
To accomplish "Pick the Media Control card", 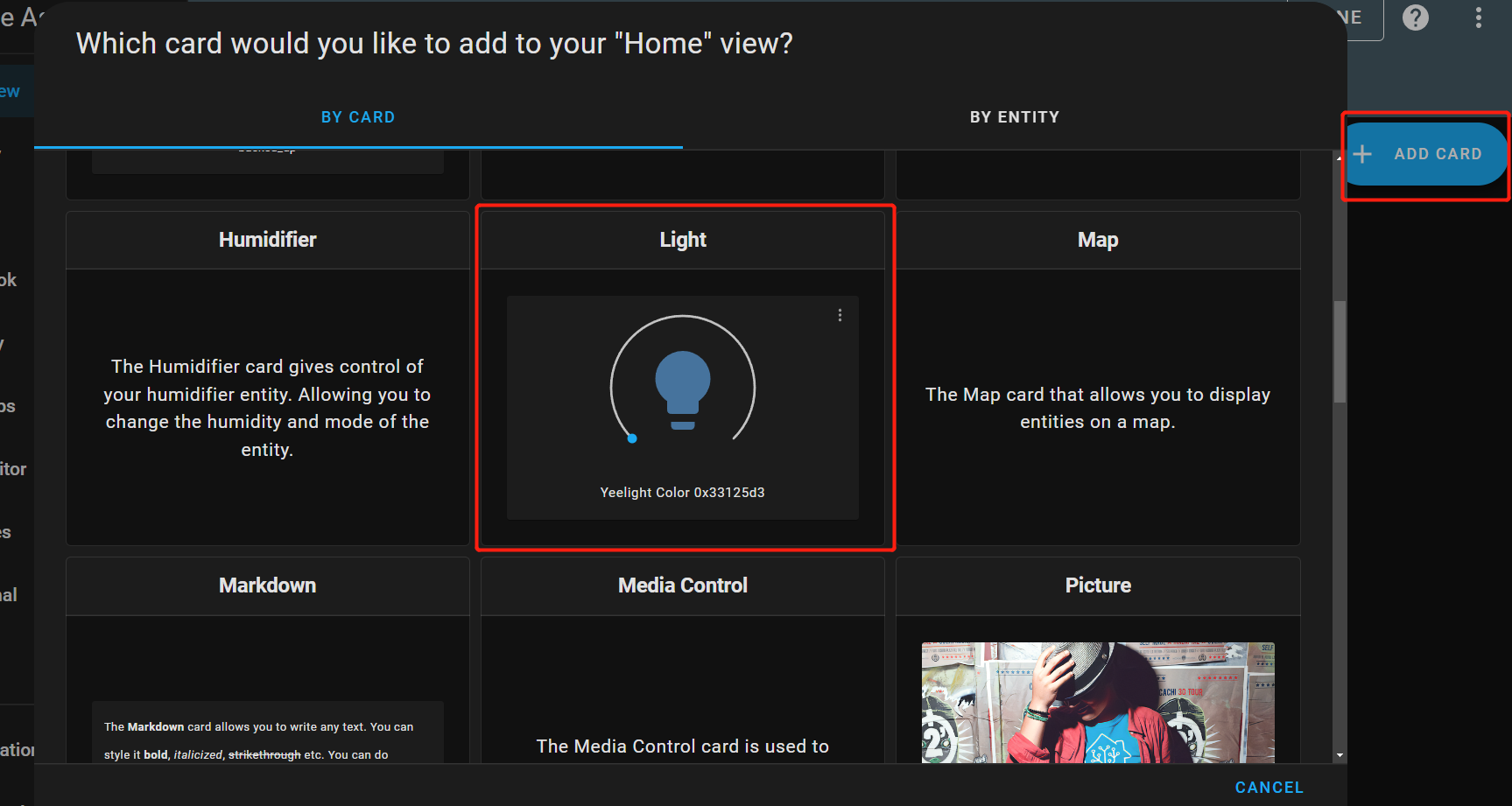I will (683, 660).
